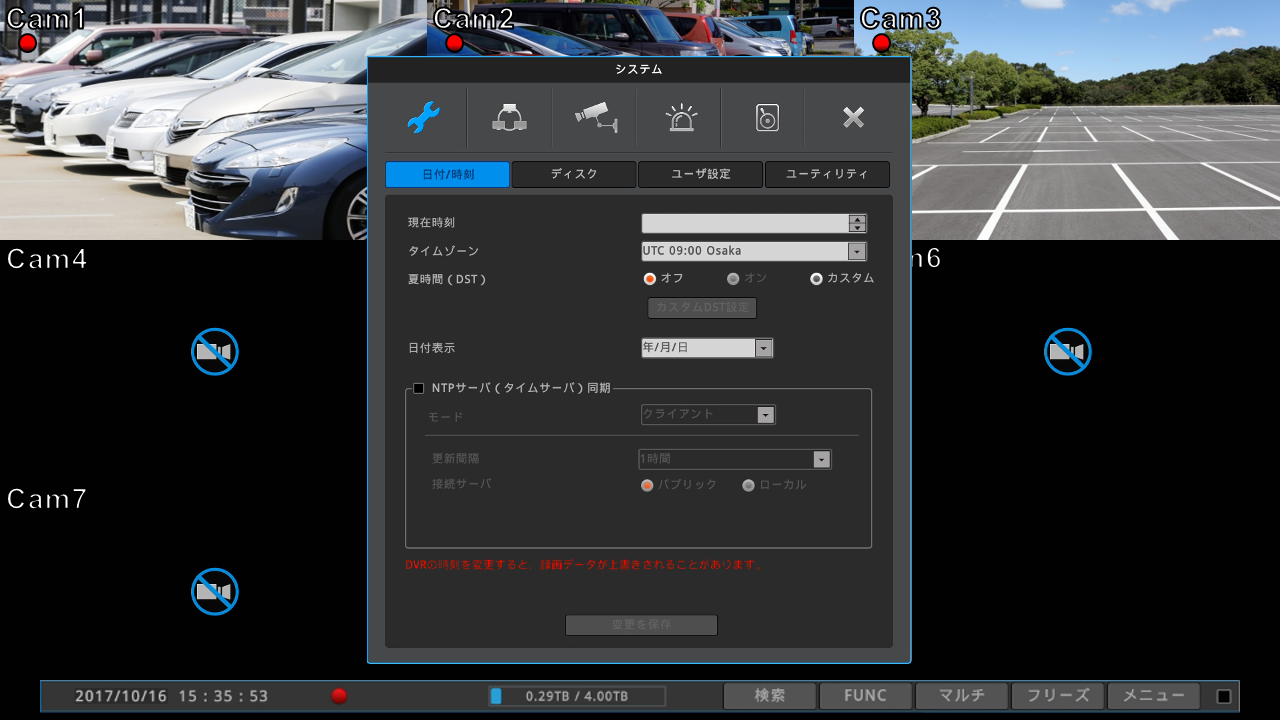The width and height of the screenshot is (1280, 720).
Task: Click the Cam7 disabled camera icon
Action: [x=215, y=592]
